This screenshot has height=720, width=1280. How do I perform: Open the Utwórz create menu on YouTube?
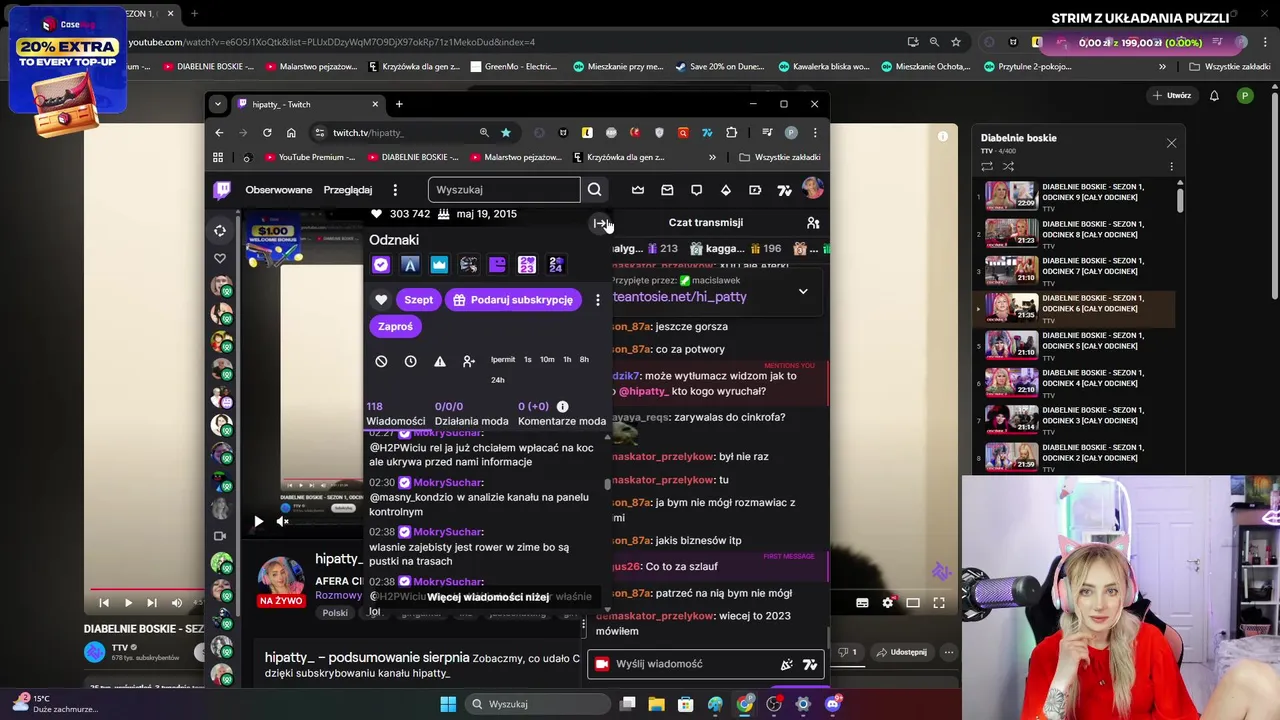pyautogui.click(x=1172, y=96)
